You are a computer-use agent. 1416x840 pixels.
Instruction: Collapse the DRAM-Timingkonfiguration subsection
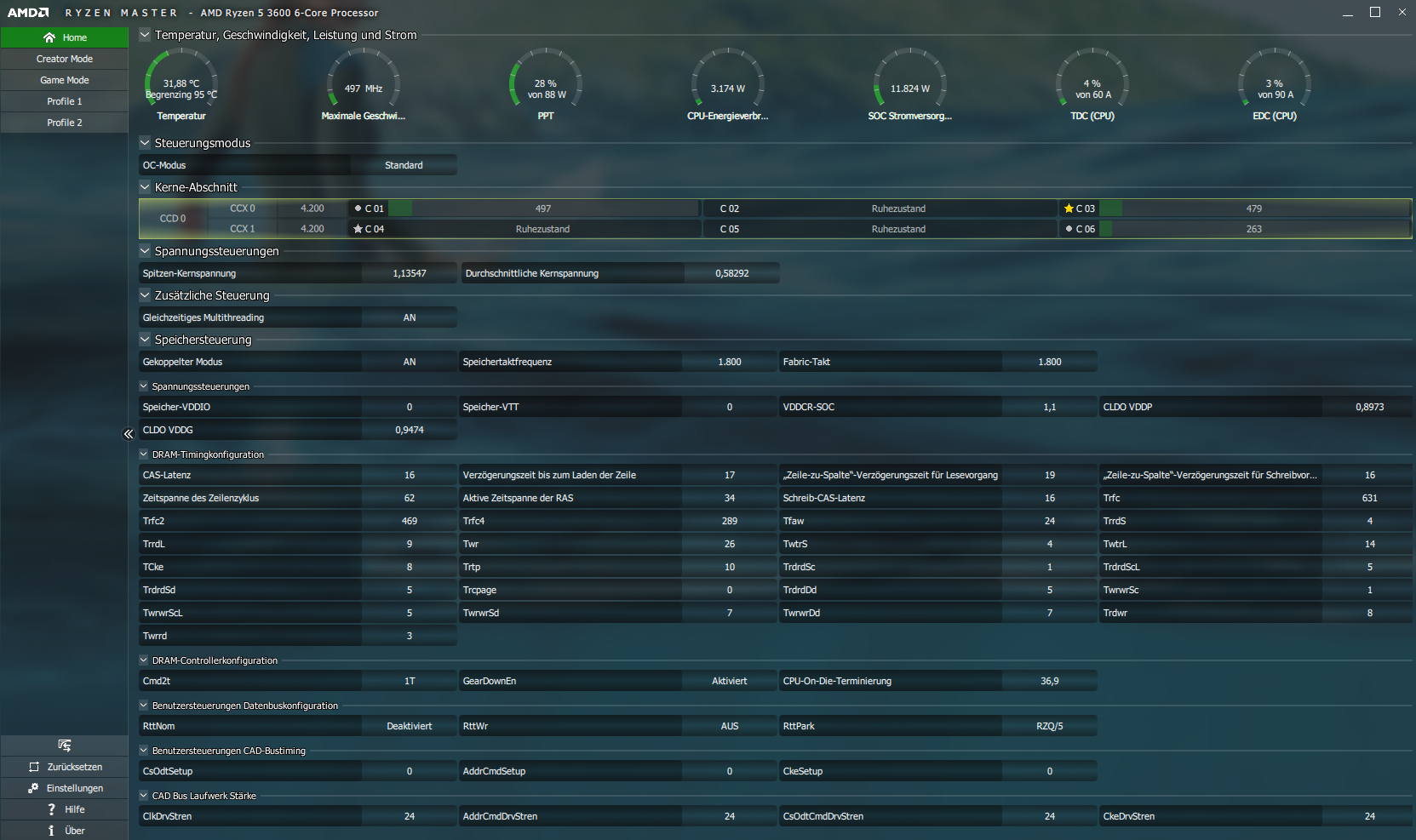pyautogui.click(x=144, y=454)
